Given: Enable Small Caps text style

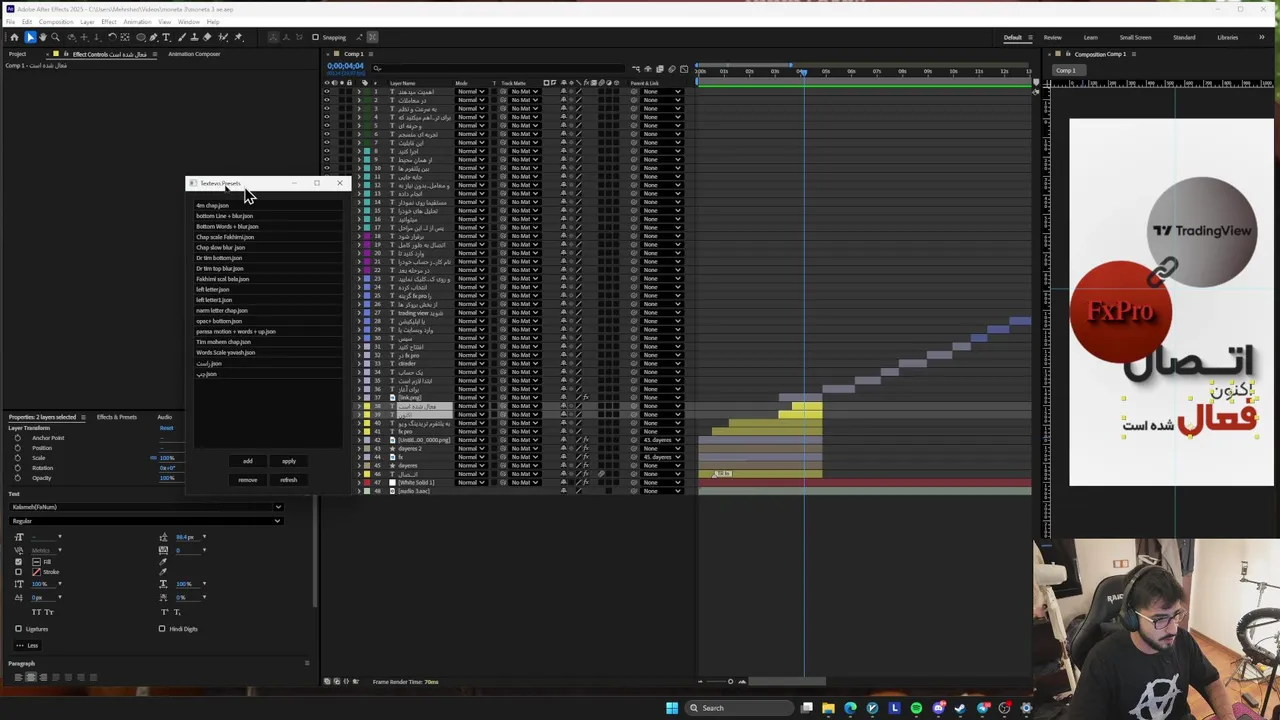Looking at the screenshot, I should pos(49,612).
